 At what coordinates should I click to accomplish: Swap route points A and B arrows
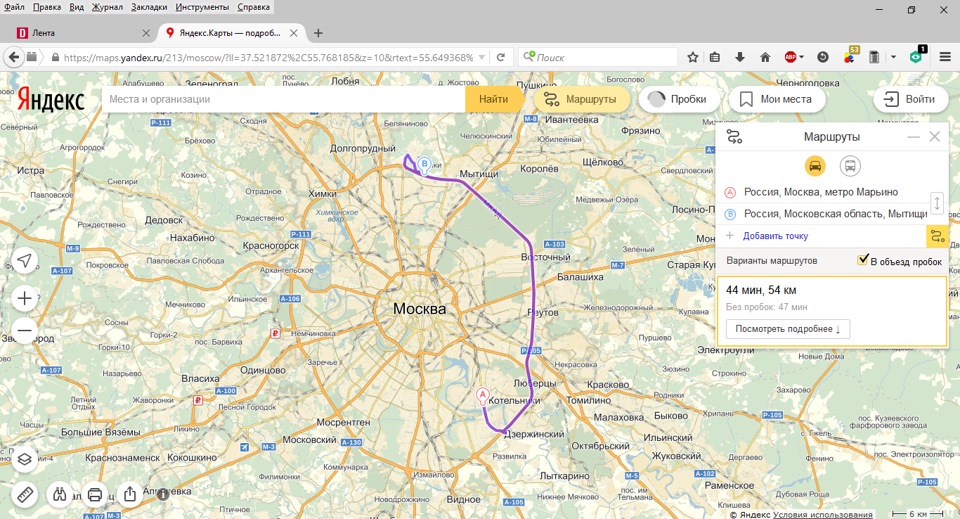click(937, 203)
